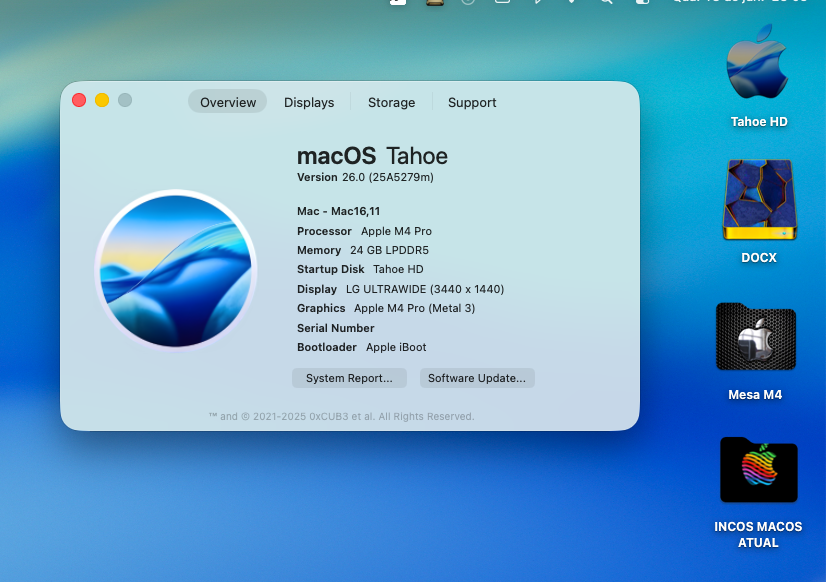This screenshot has height=582, width=826.
Task: Click the Bootloader "Apple iBoot" value
Action: tap(396, 347)
